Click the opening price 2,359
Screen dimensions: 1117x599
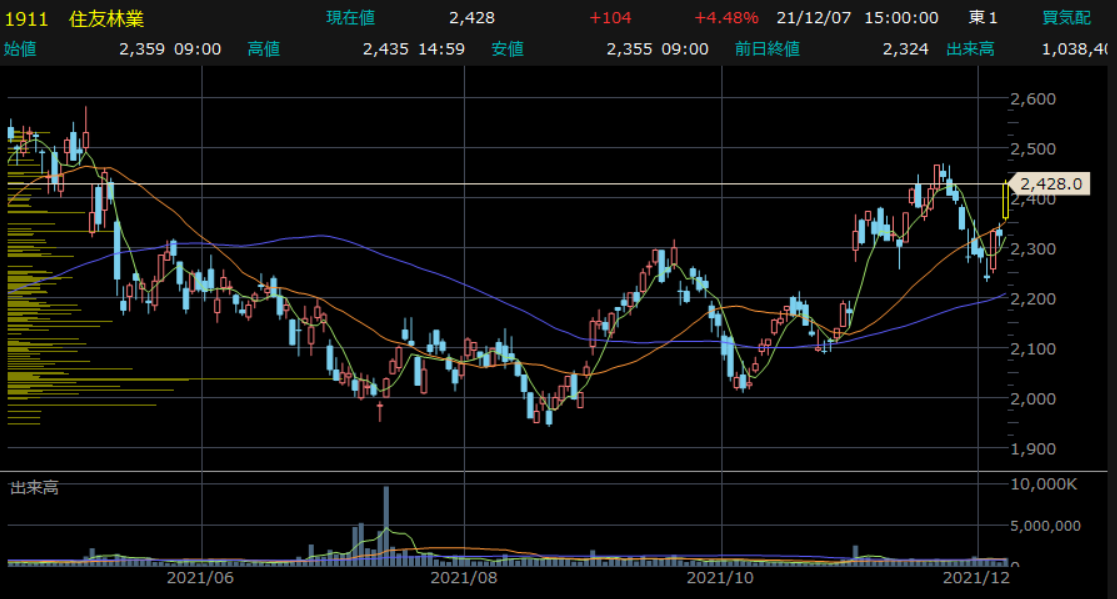pyautogui.click(x=142, y=49)
